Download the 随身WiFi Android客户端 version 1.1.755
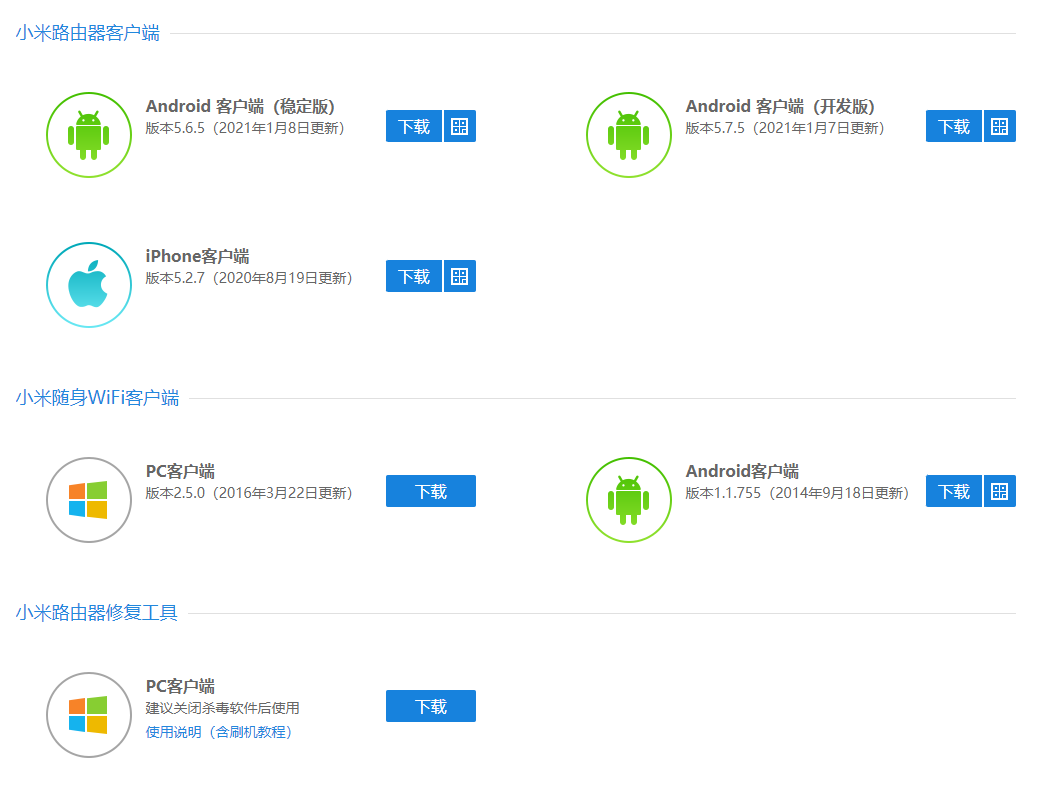 coord(954,491)
